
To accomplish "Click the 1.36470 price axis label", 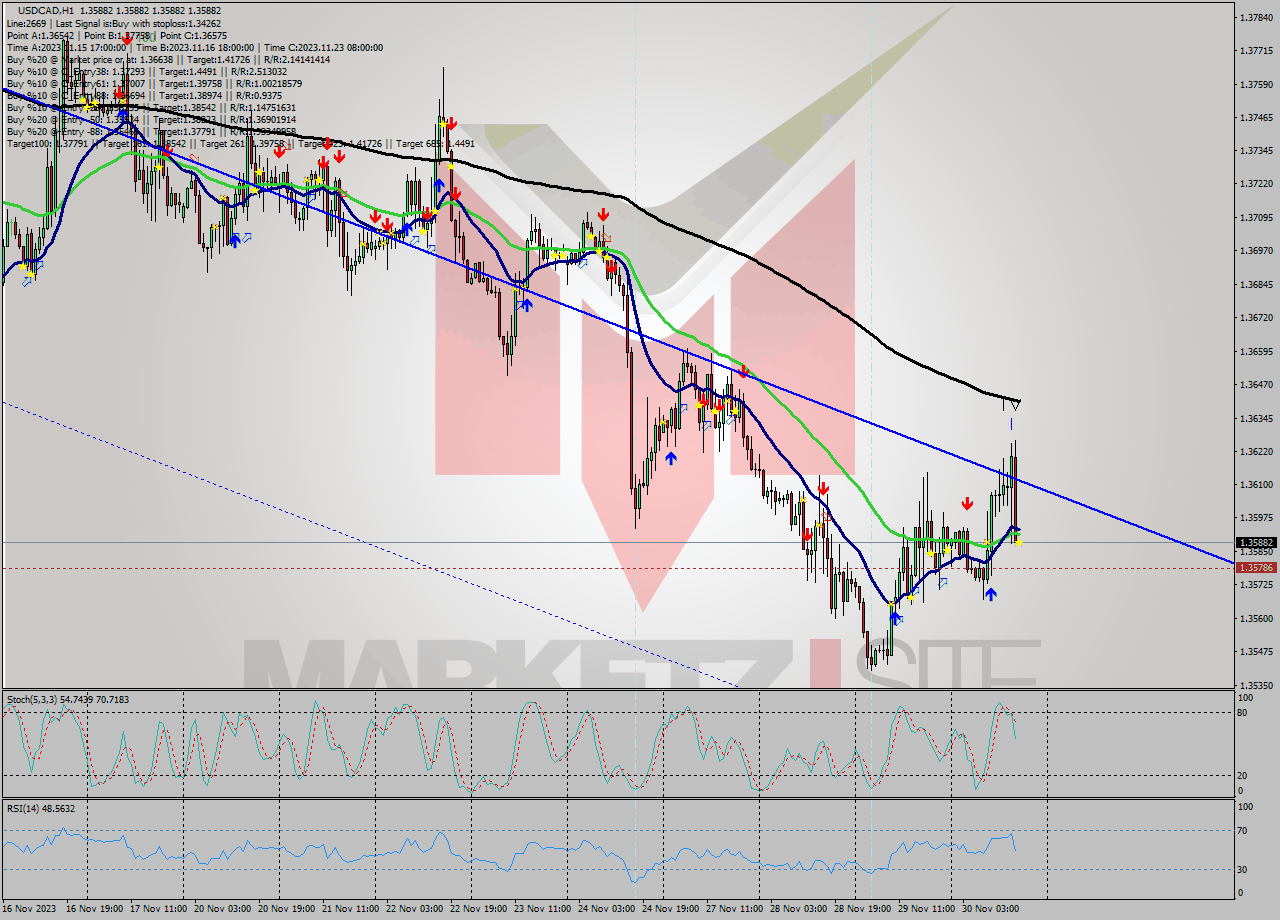I will [1257, 384].
